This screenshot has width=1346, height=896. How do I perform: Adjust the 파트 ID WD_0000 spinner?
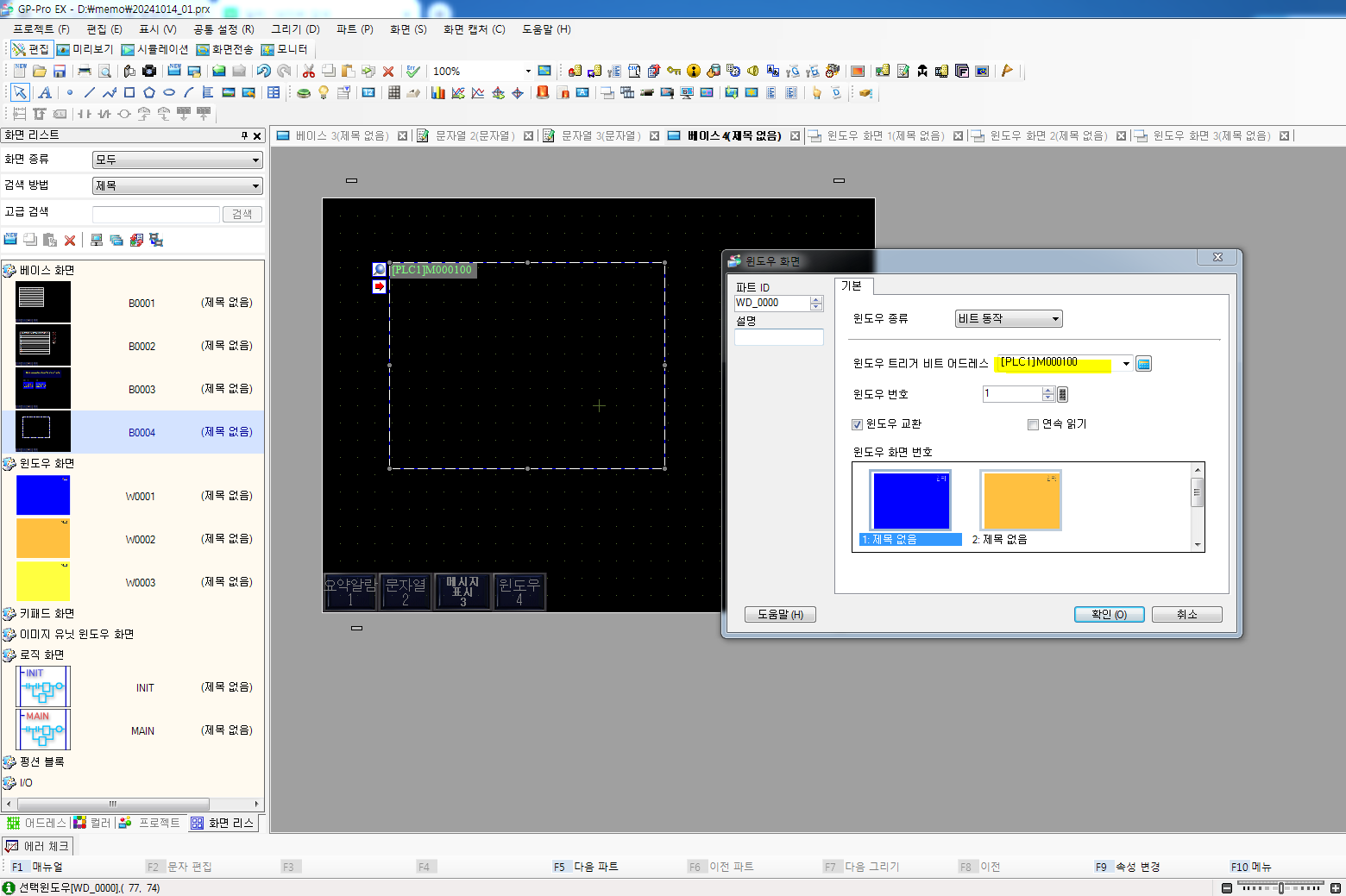pyautogui.click(x=816, y=304)
